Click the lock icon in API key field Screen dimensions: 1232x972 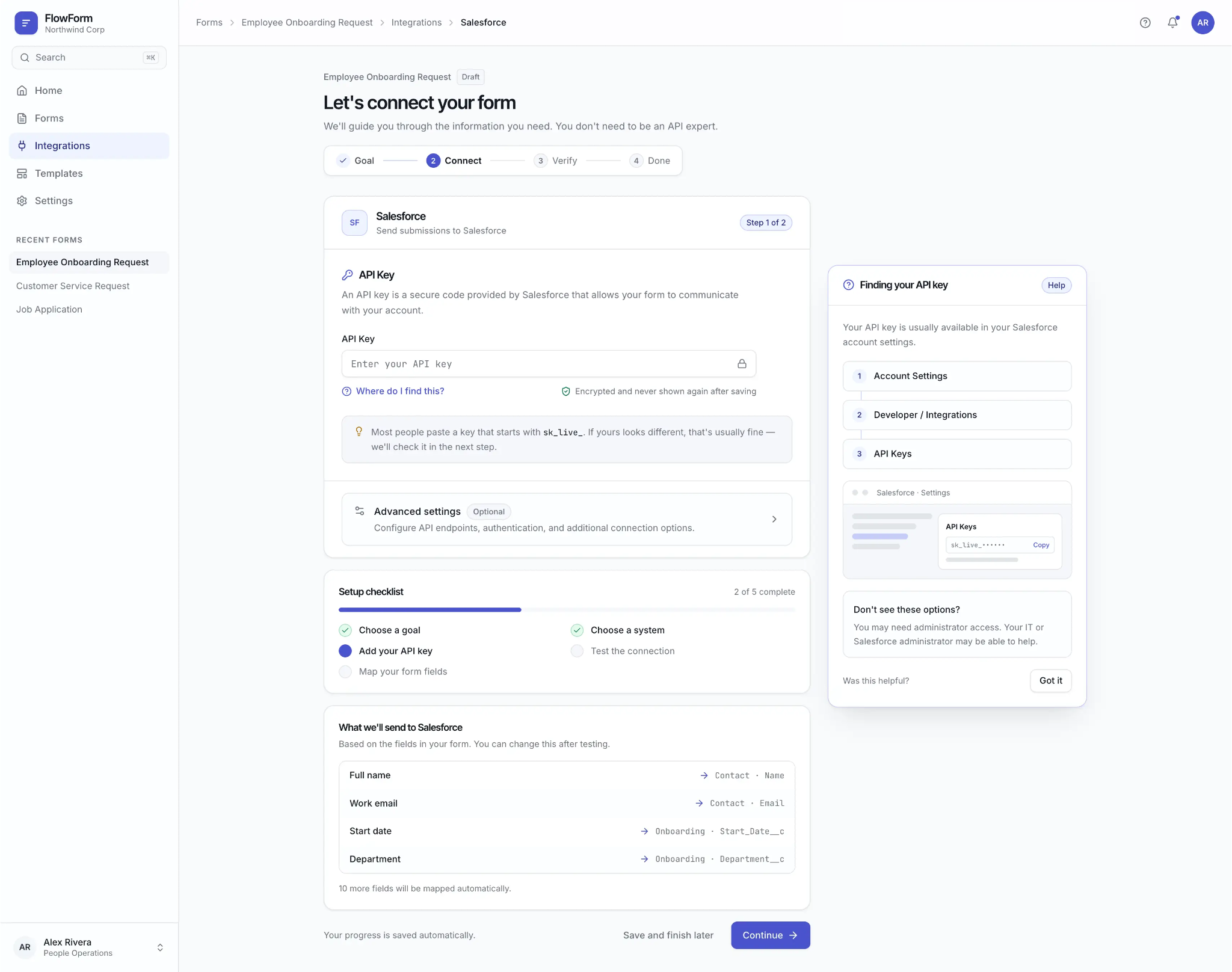pyautogui.click(x=742, y=364)
